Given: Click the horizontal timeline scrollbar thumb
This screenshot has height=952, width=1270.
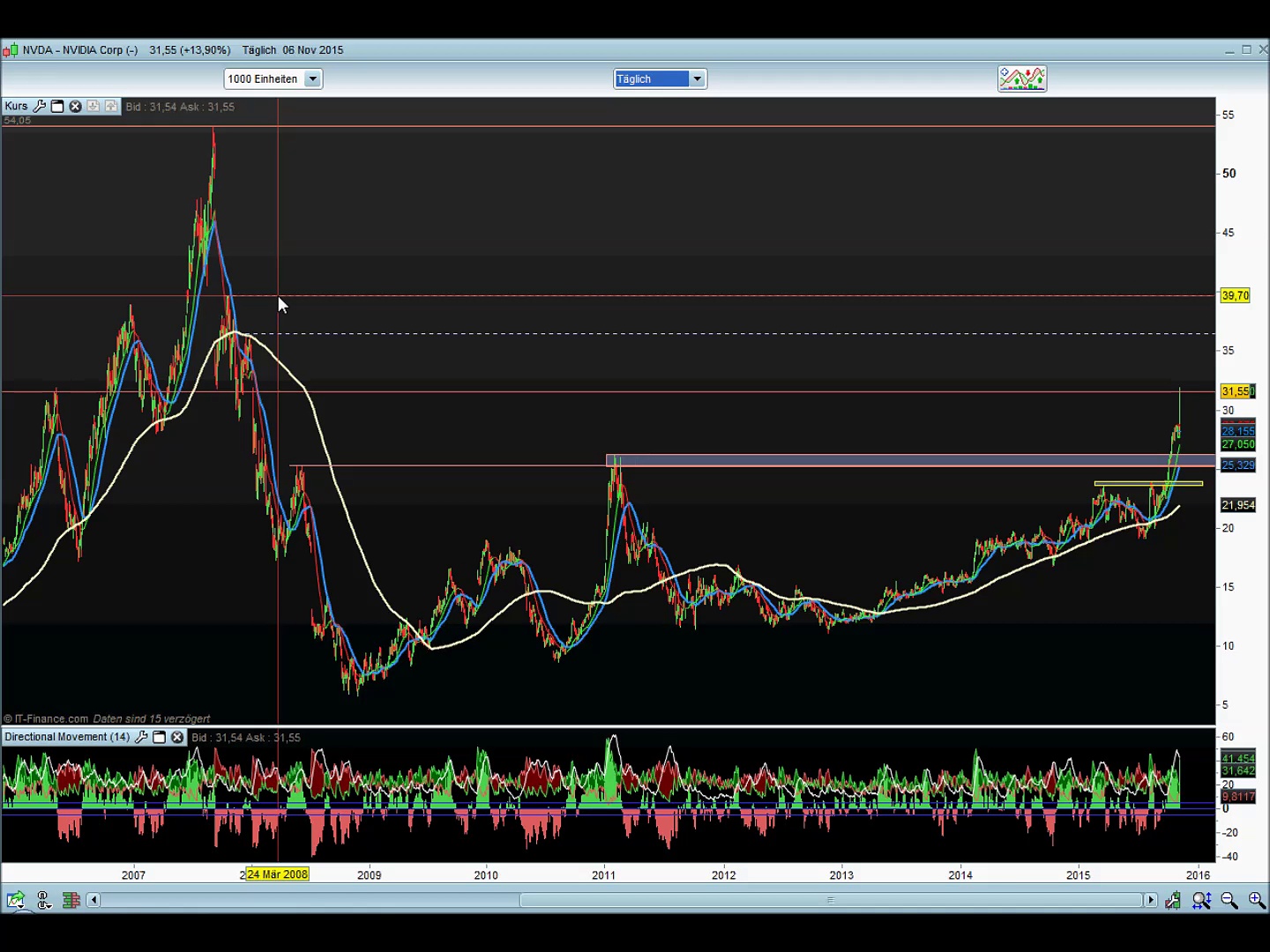Looking at the screenshot, I should (829, 900).
